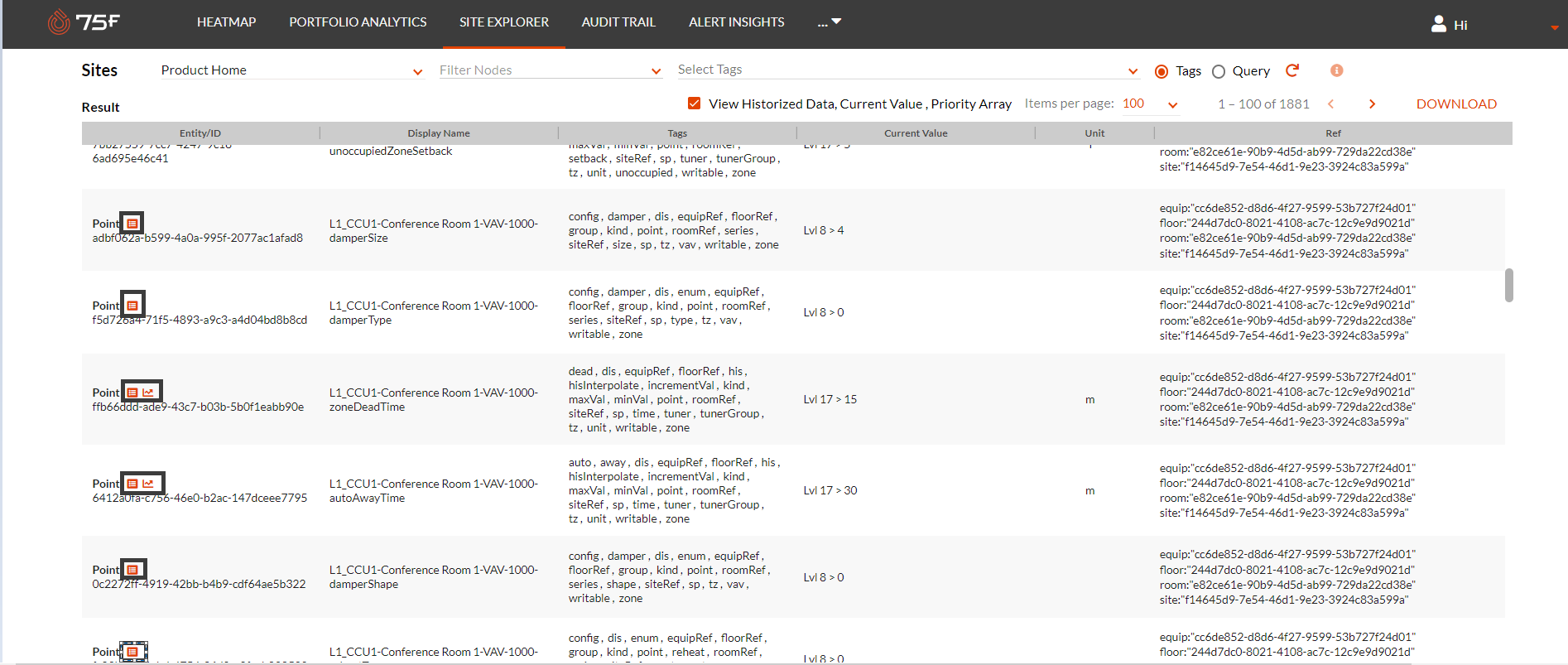
Task: Click current value 'Lvl 17 > 30'
Action: [x=830, y=491]
